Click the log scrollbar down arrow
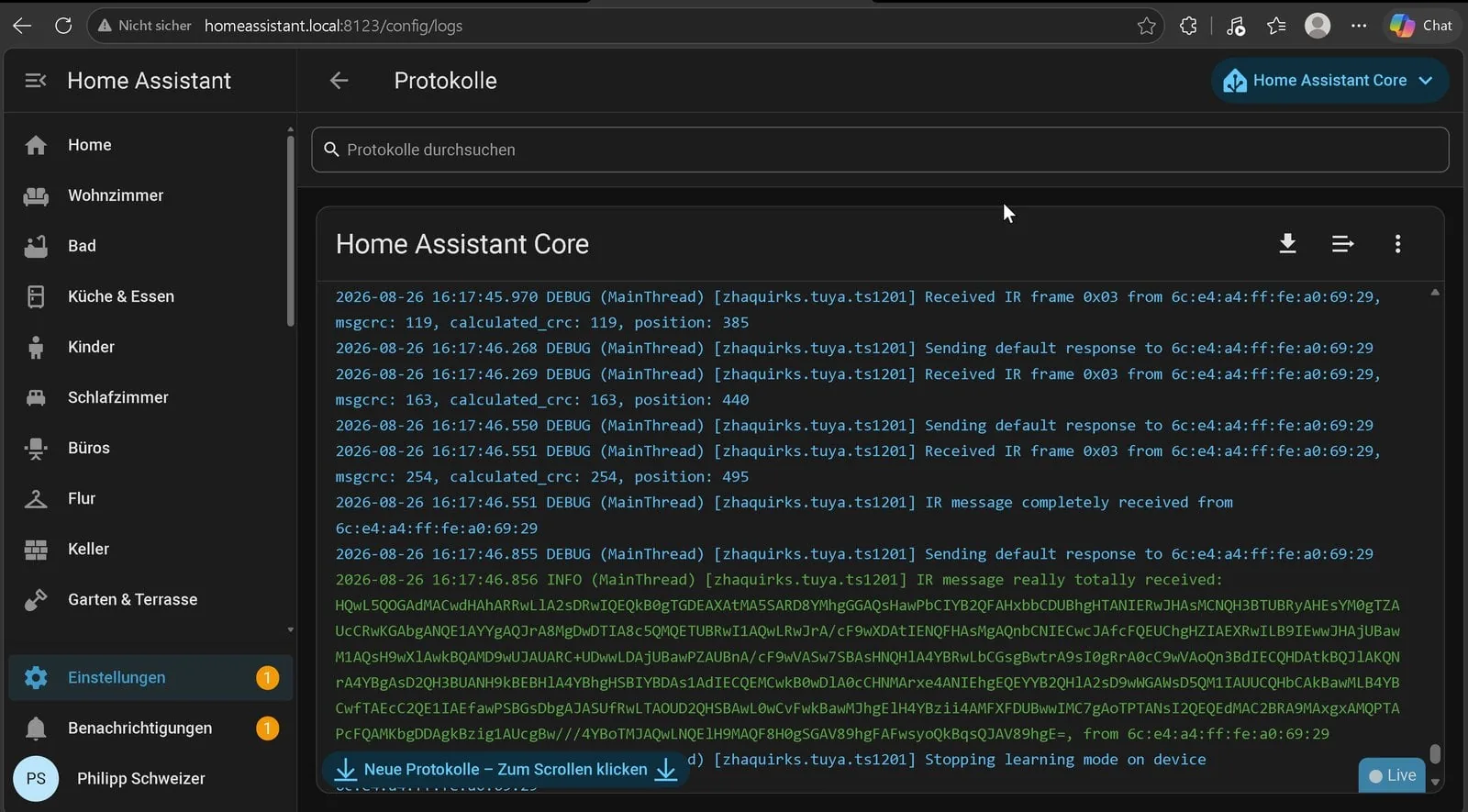 click(1435, 783)
